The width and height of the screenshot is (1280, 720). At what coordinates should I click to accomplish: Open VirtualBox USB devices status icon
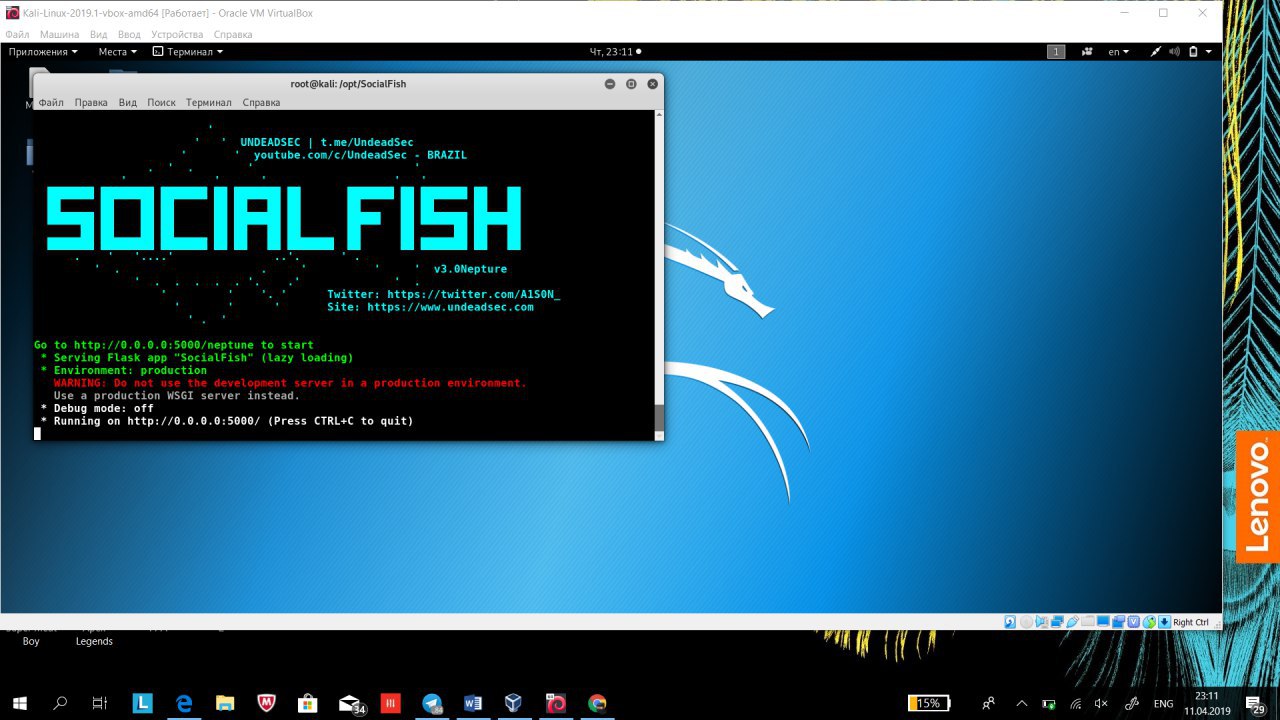click(x=1072, y=622)
